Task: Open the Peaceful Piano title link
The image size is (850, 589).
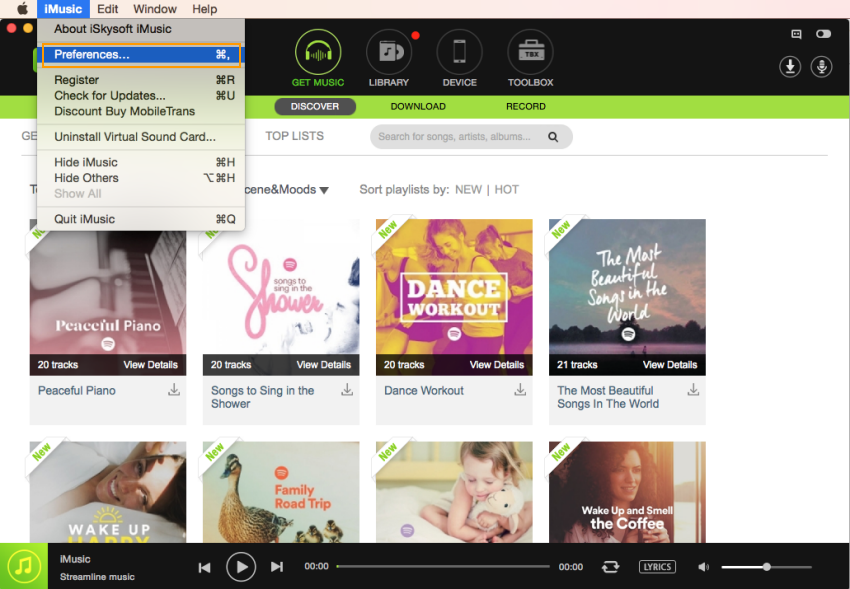Action: pos(76,391)
